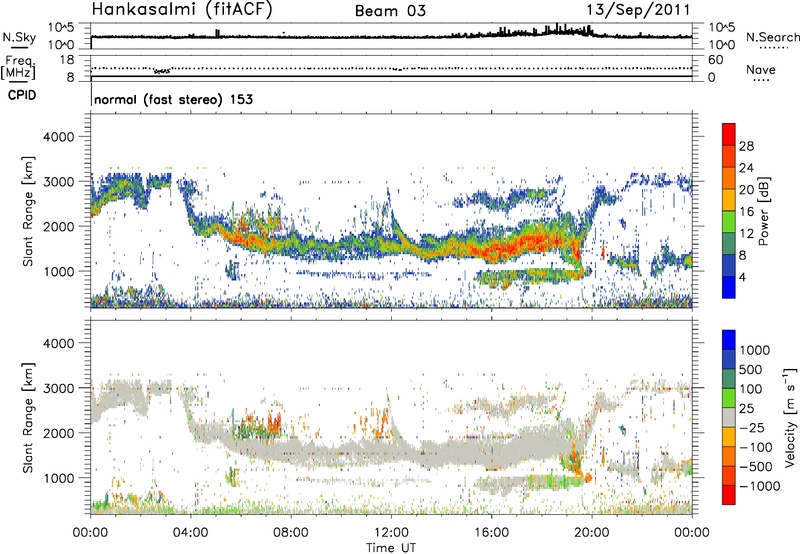800x554 pixels.
Task: Click the text 'normal (fast stereo) 153'
Action: pos(173,99)
